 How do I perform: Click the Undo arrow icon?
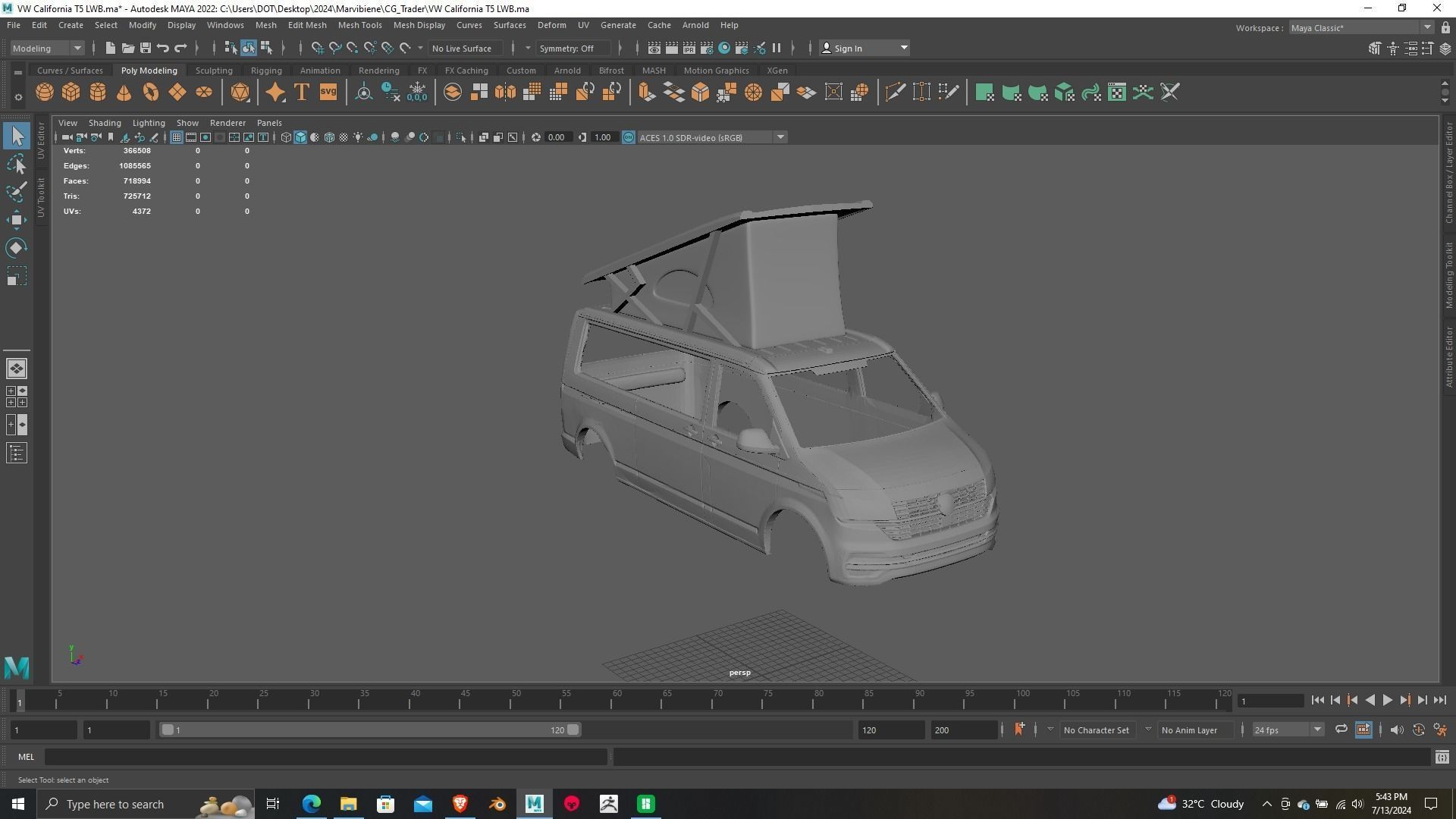click(163, 48)
